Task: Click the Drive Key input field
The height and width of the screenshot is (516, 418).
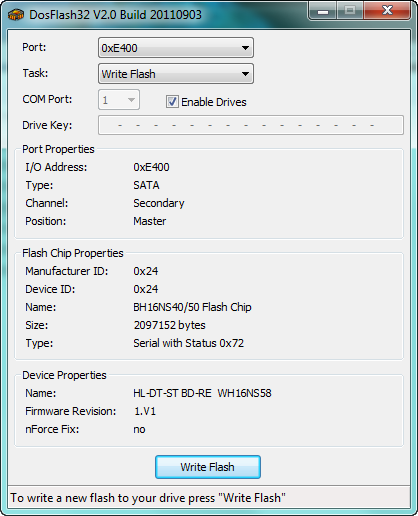Action: pos(251,125)
